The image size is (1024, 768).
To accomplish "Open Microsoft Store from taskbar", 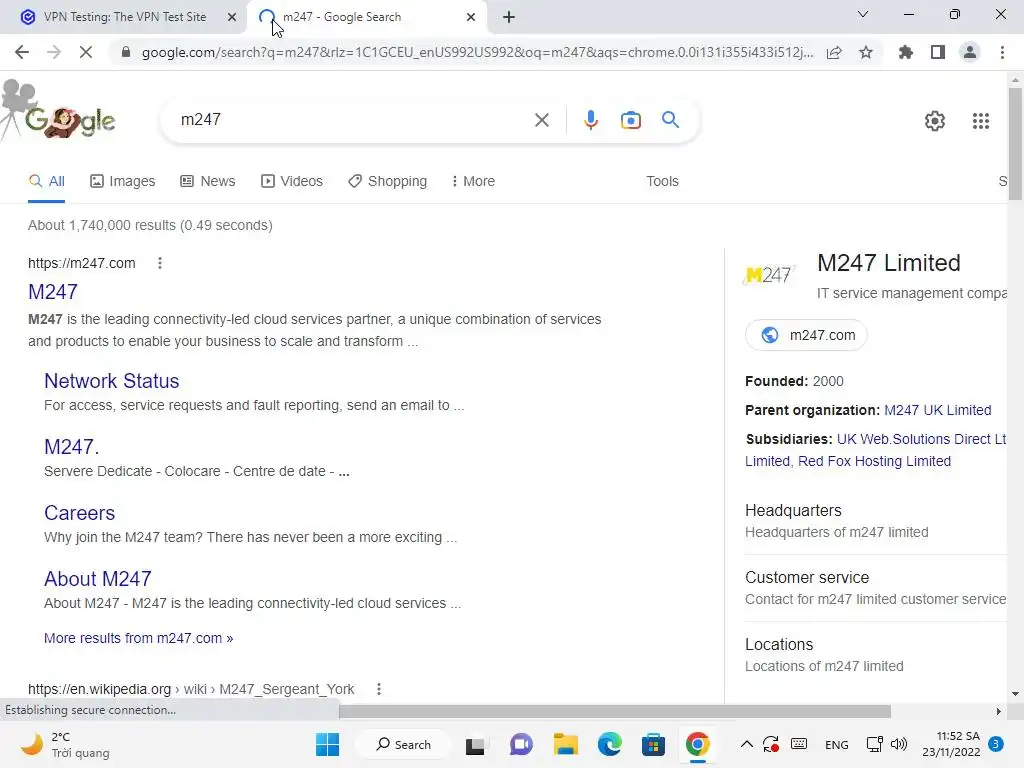I will pyautogui.click(x=653, y=744).
